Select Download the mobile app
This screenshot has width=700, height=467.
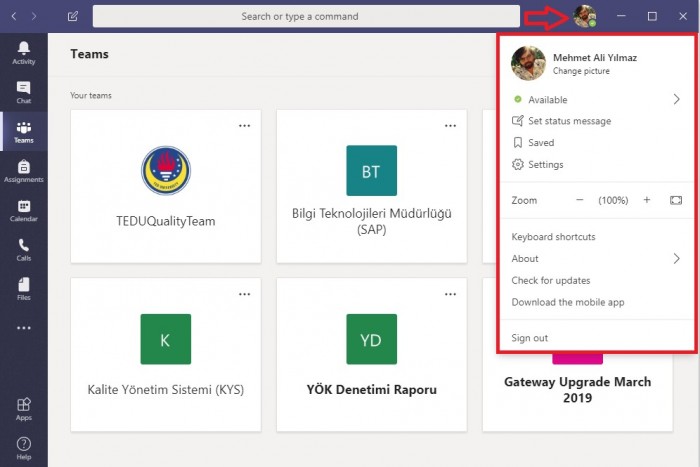tap(567, 302)
